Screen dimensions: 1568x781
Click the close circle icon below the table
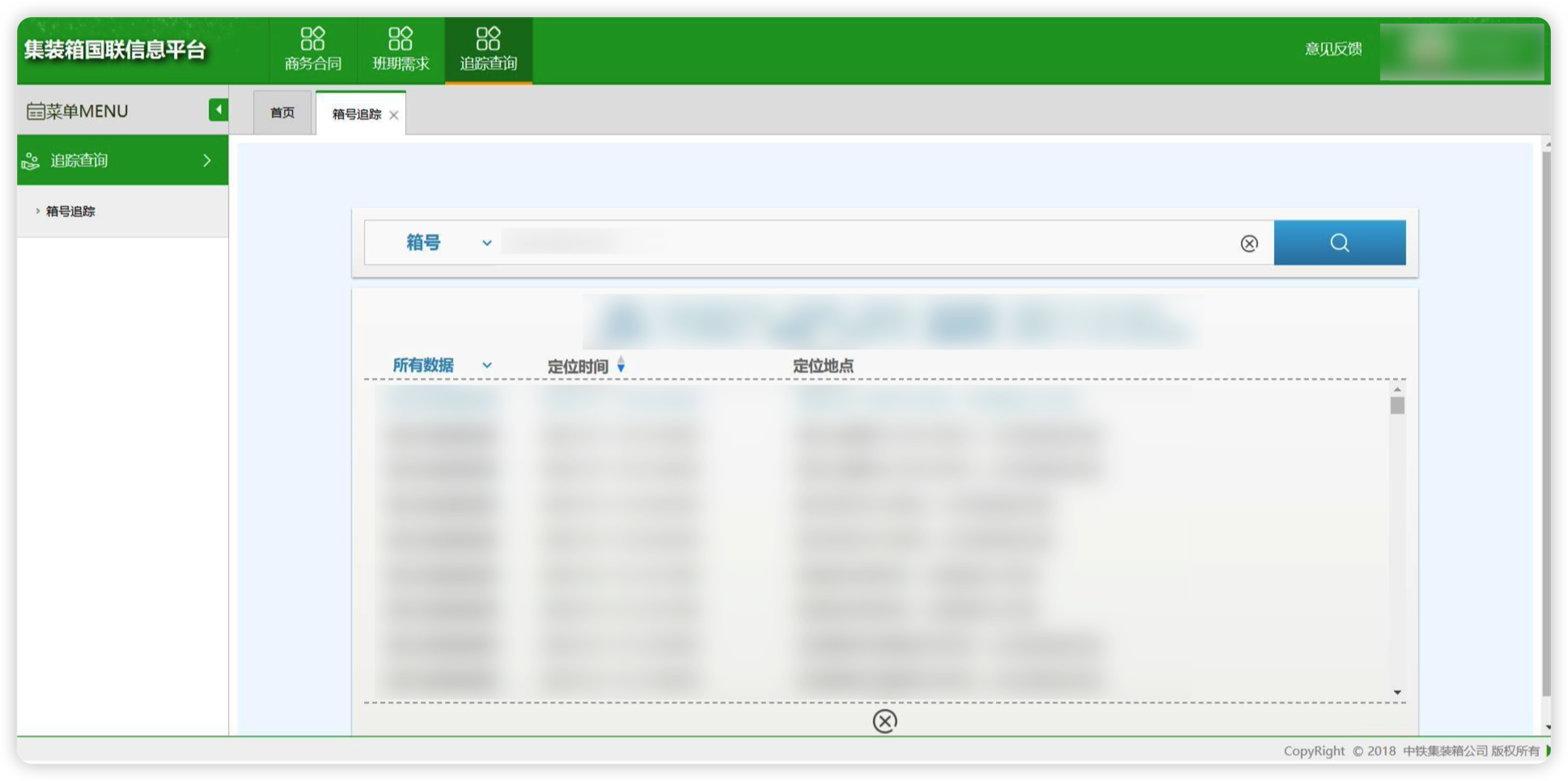[884, 721]
